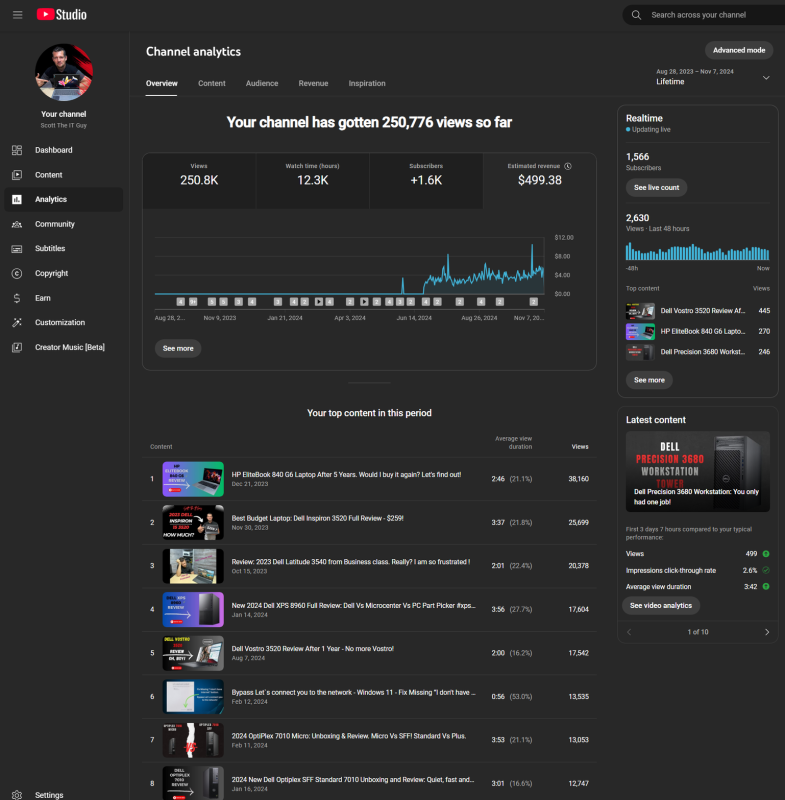The width and height of the screenshot is (785, 800).
Task: Click green indicator next to Views 499
Action: [766, 554]
